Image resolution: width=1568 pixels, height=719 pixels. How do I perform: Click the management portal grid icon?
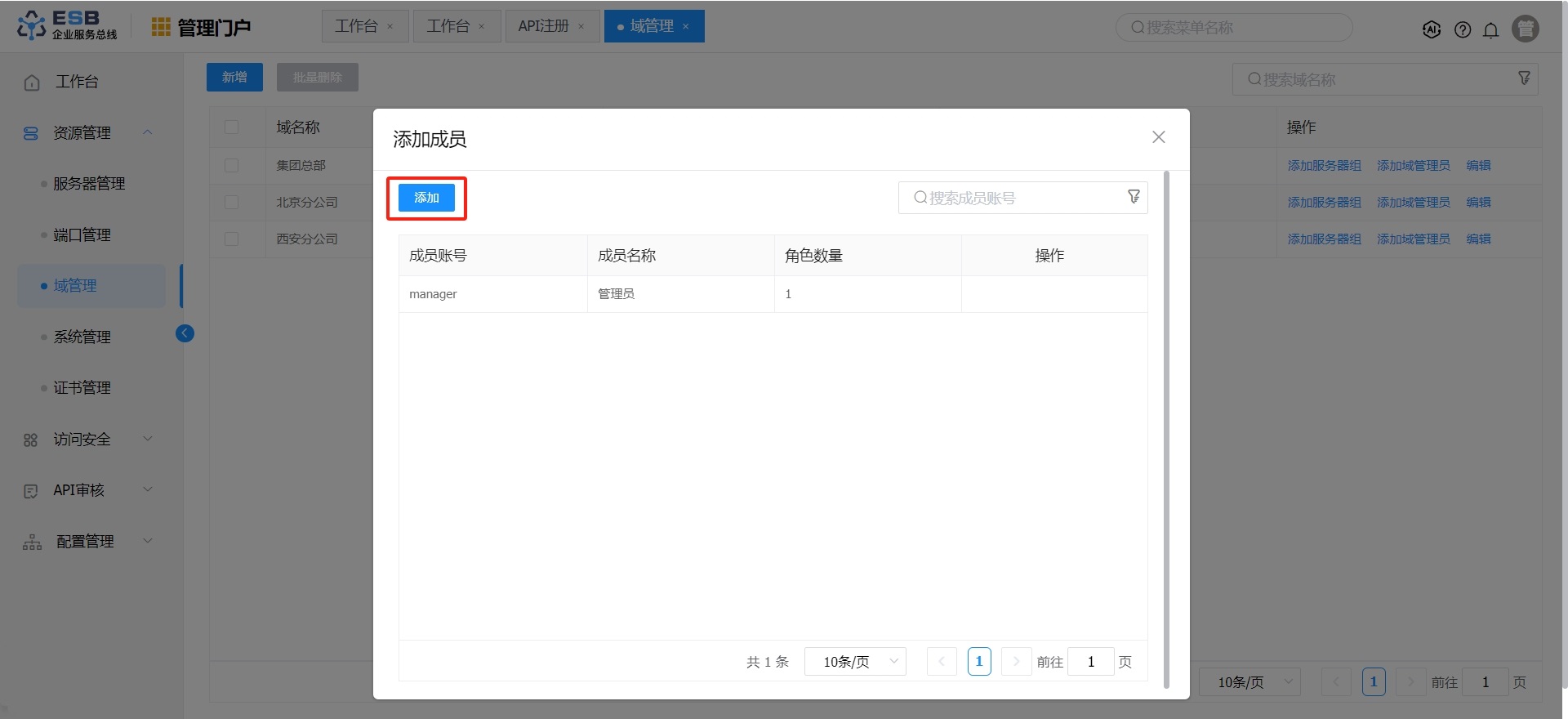coord(161,27)
